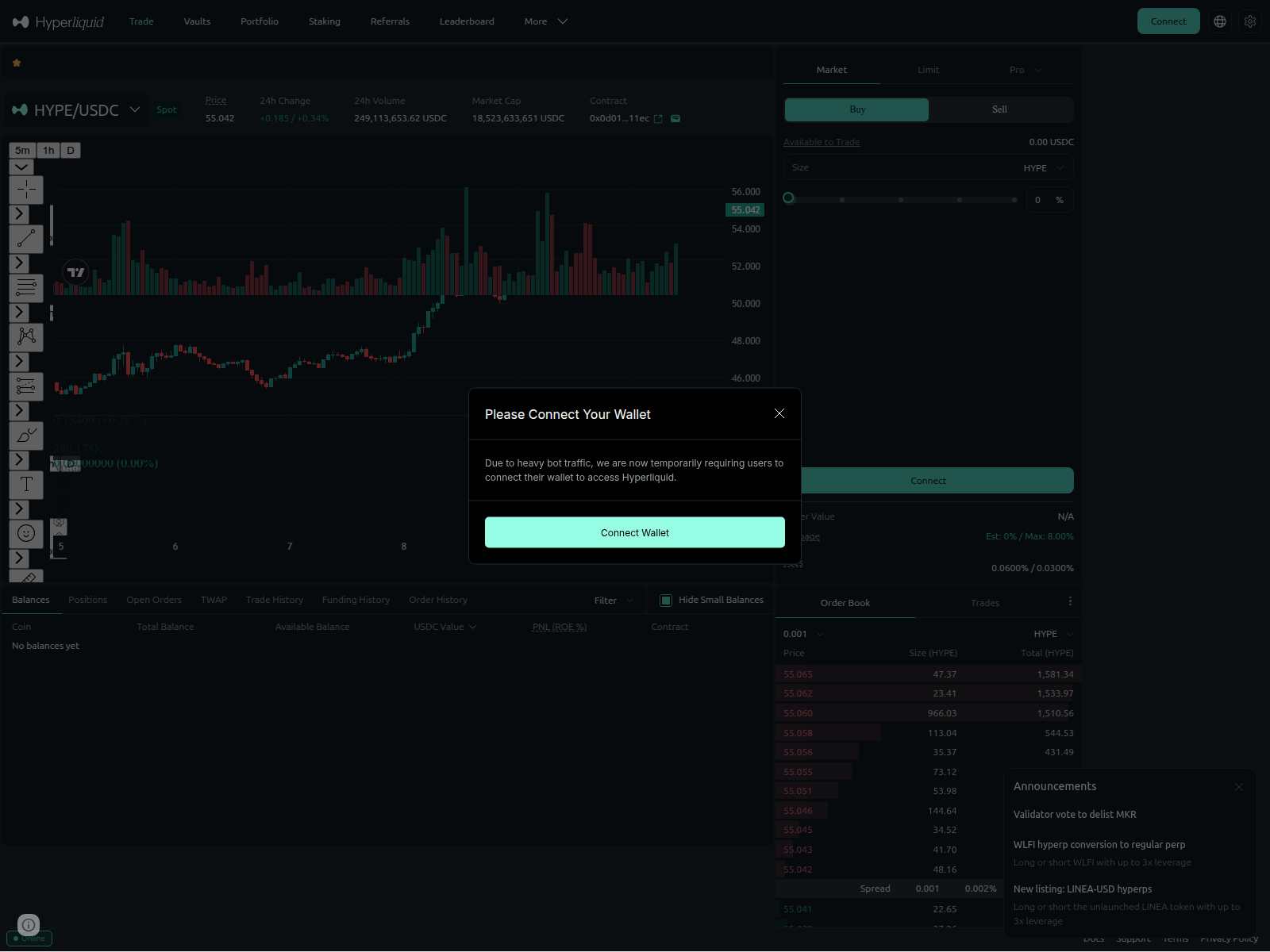Select D chart interval
The image size is (1270, 952).
tap(71, 151)
